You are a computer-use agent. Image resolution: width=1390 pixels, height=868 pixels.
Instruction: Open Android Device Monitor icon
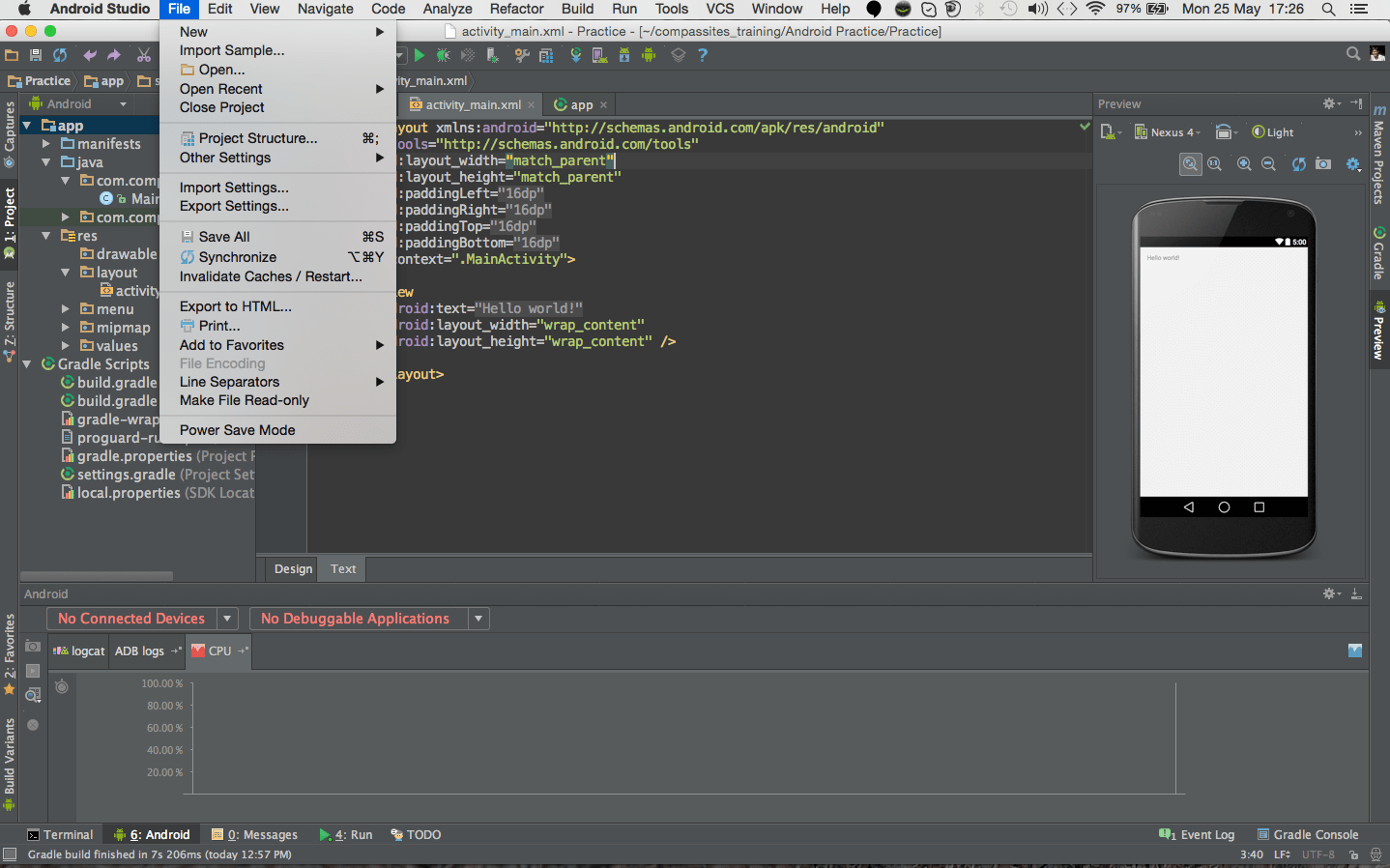pos(649,55)
